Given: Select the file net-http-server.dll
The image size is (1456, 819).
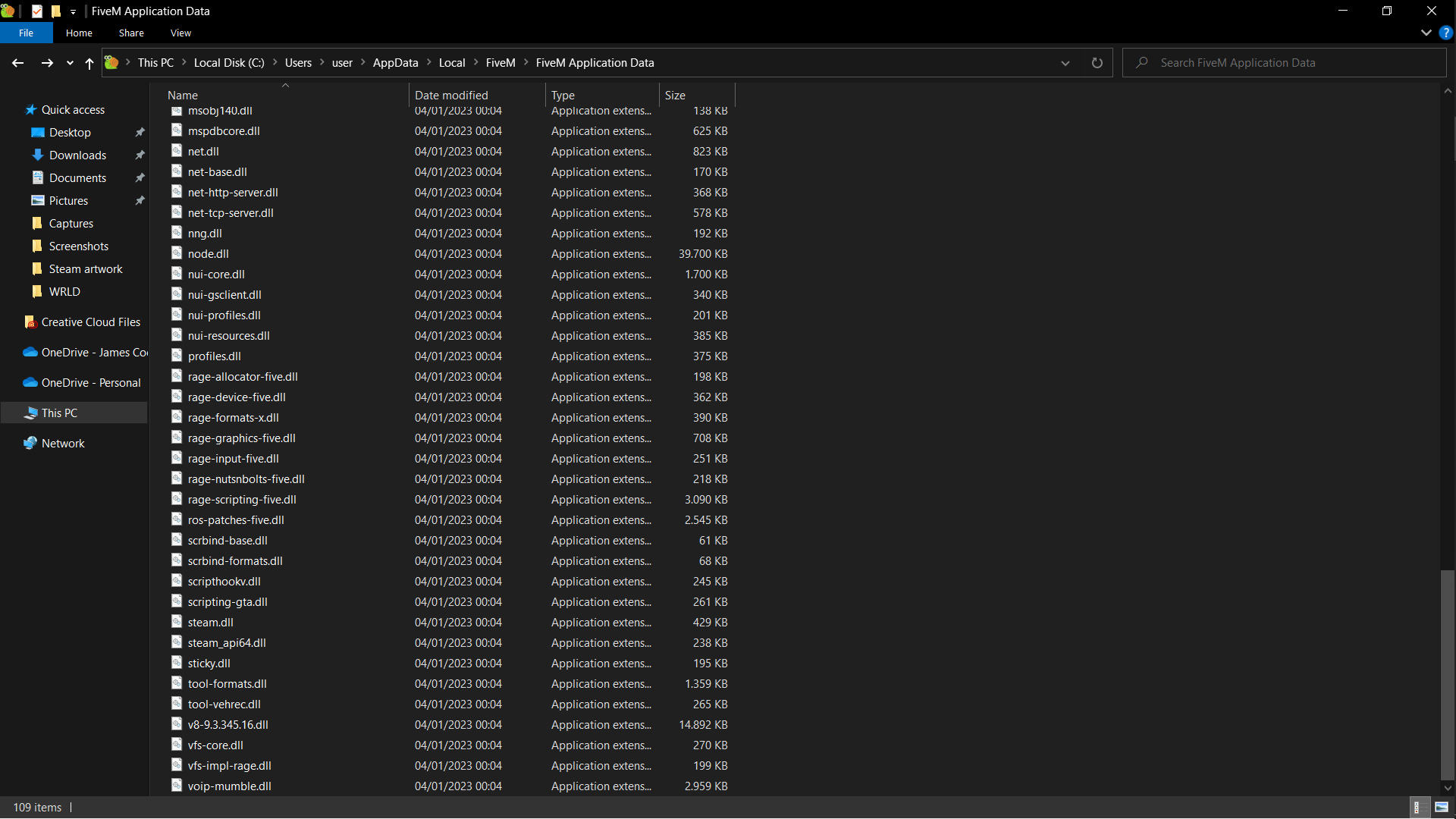Looking at the screenshot, I should pyautogui.click(x=233, y=193).
